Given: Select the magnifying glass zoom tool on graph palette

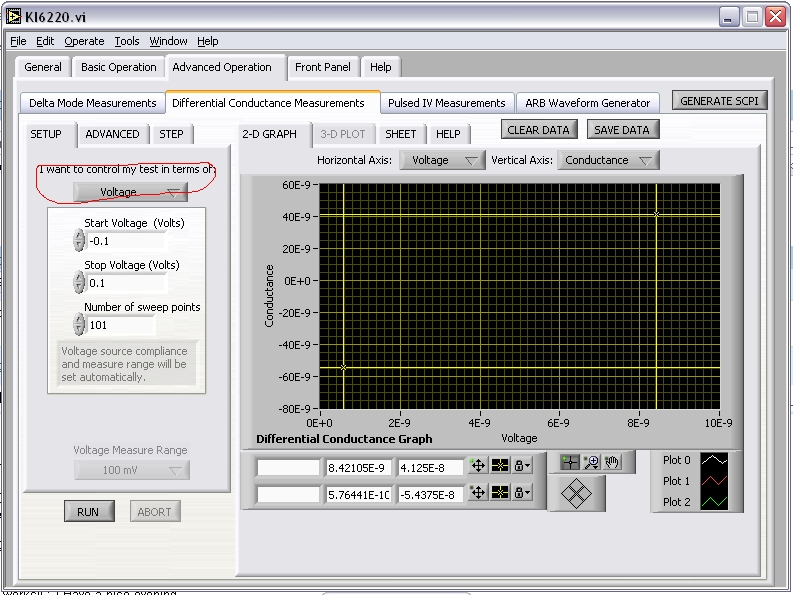Looking at the screenshot, I should pos(589,461).
